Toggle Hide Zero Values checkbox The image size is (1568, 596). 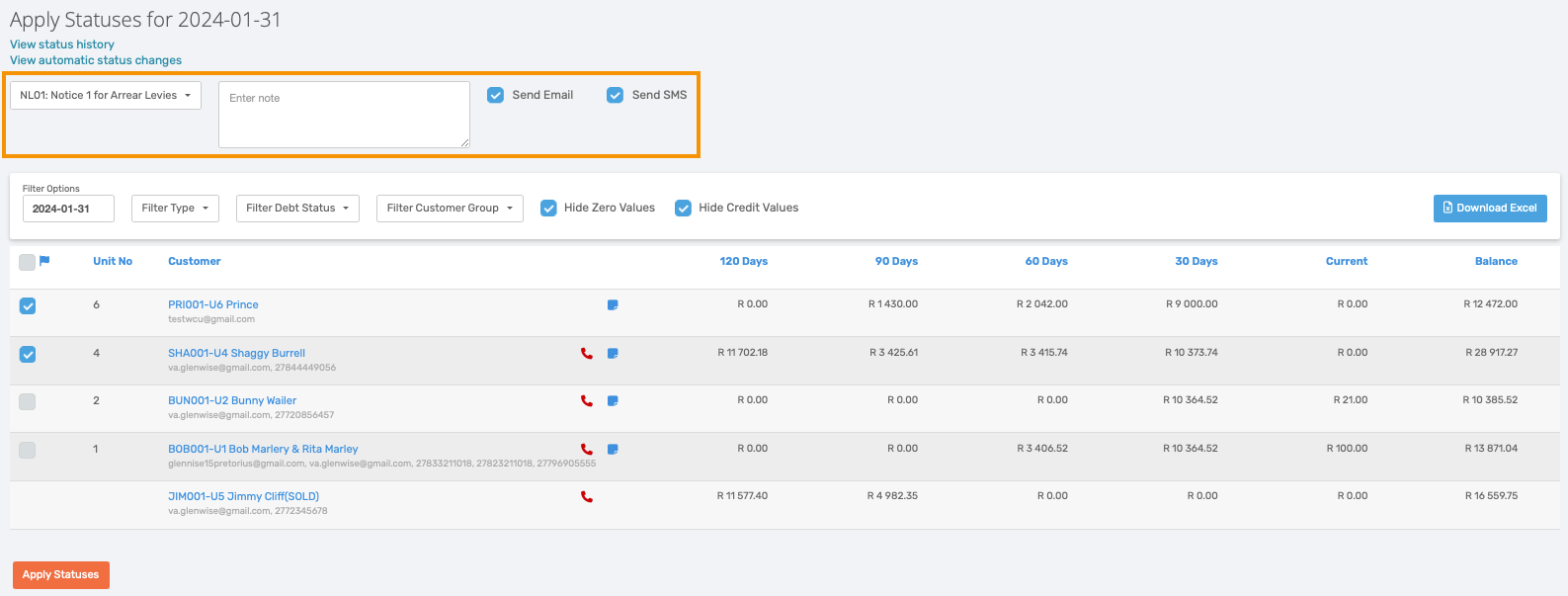[x=548, y=208]
